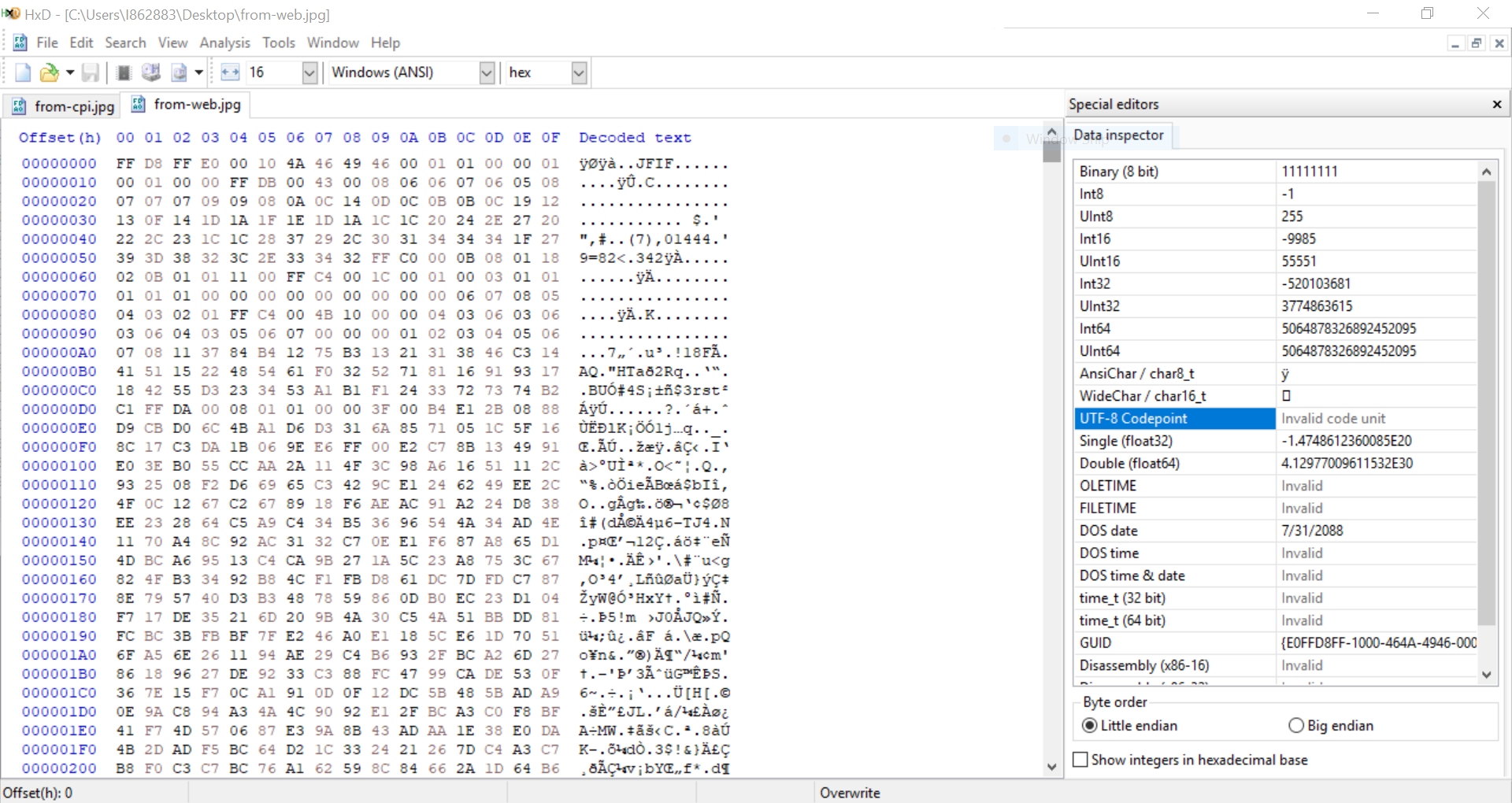Click the Save floppy disk icon
This screenshot has height=803, width=1512.
[x=91, y=73]
